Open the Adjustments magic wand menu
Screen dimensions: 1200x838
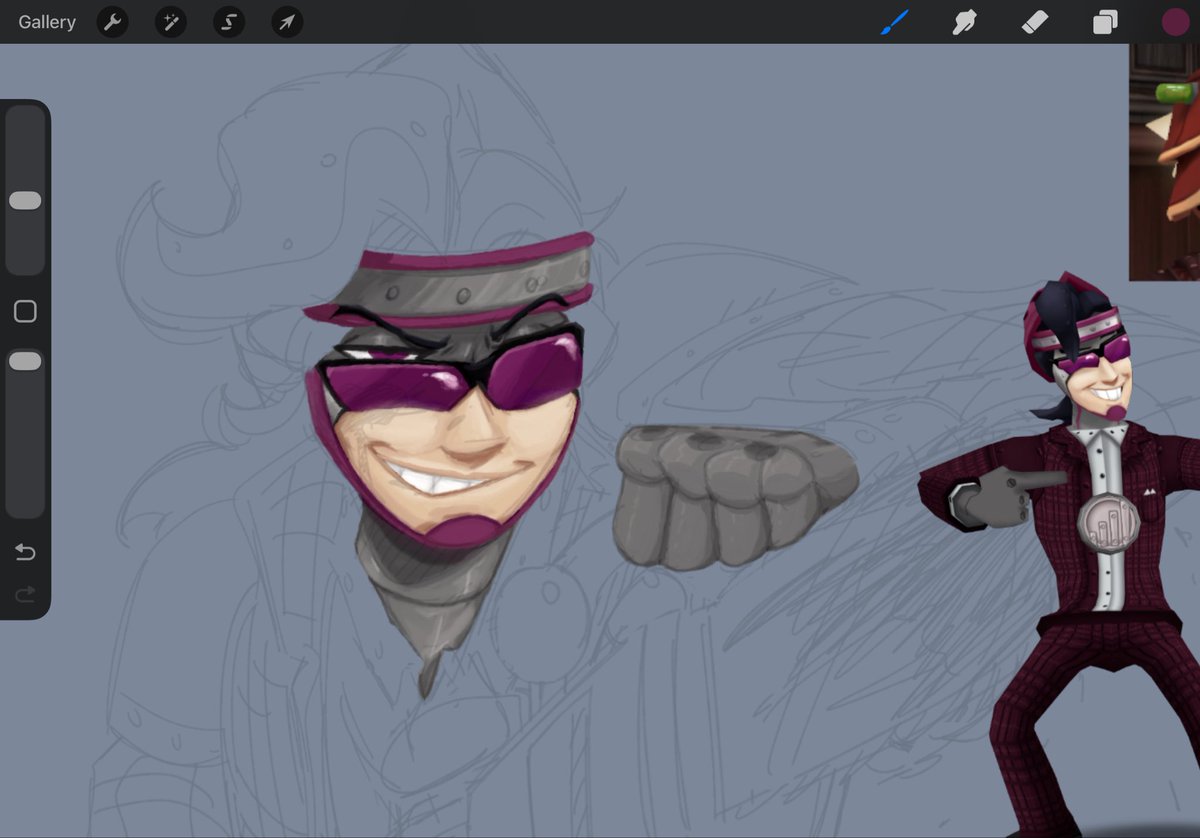pyautogui.click(x=170, y=21)
